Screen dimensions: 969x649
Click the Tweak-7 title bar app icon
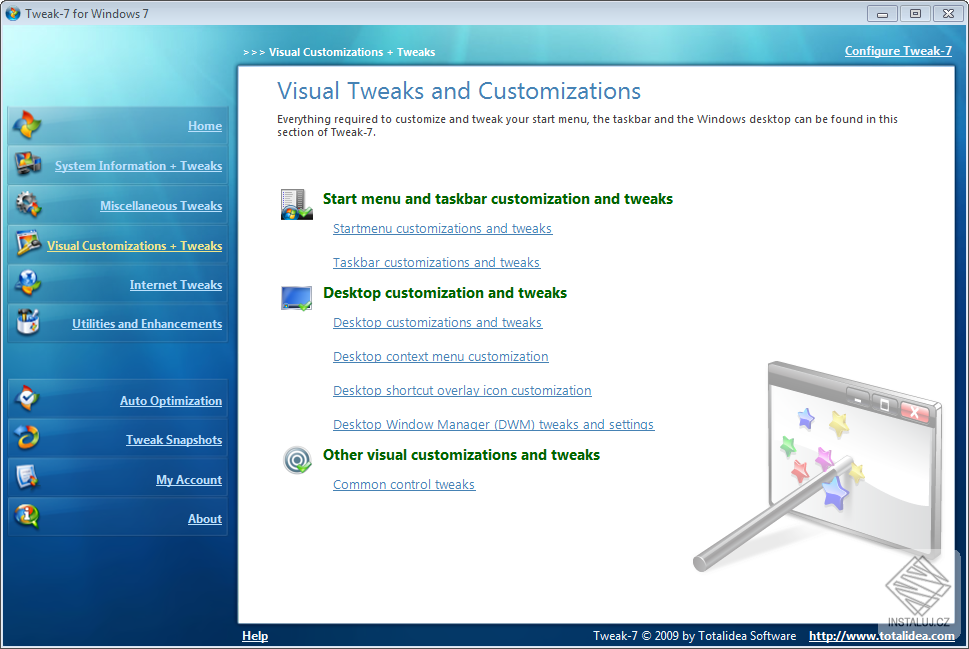pos(12,14)
